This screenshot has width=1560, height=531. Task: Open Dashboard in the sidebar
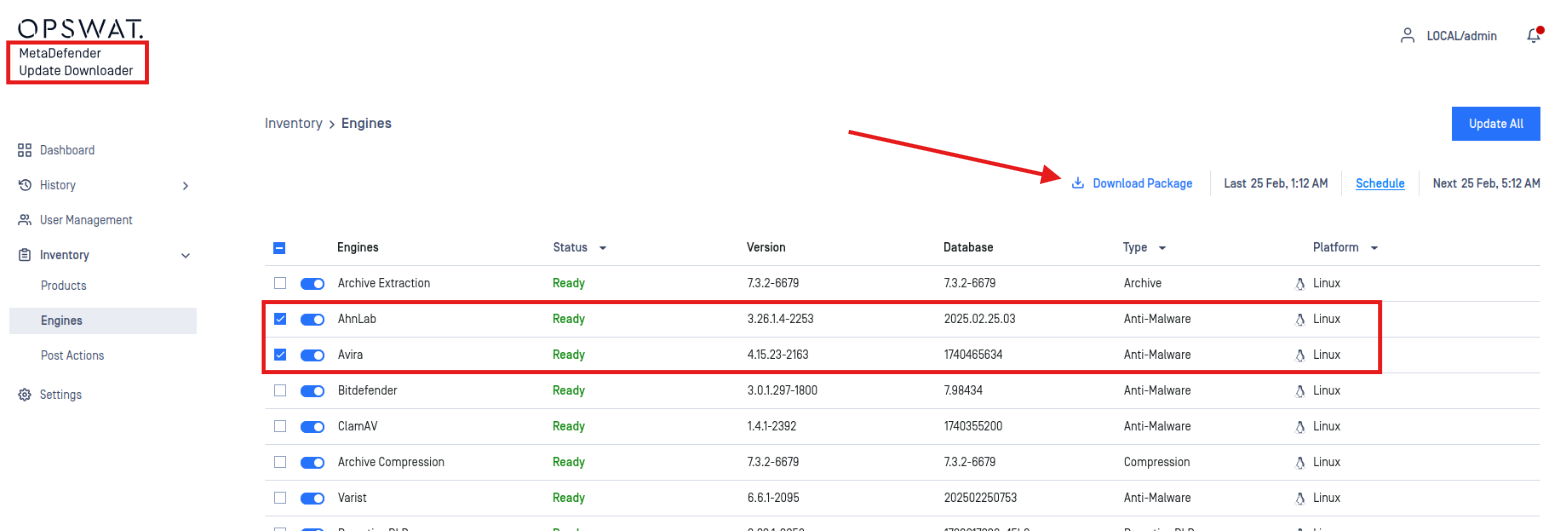pos(67,150)
